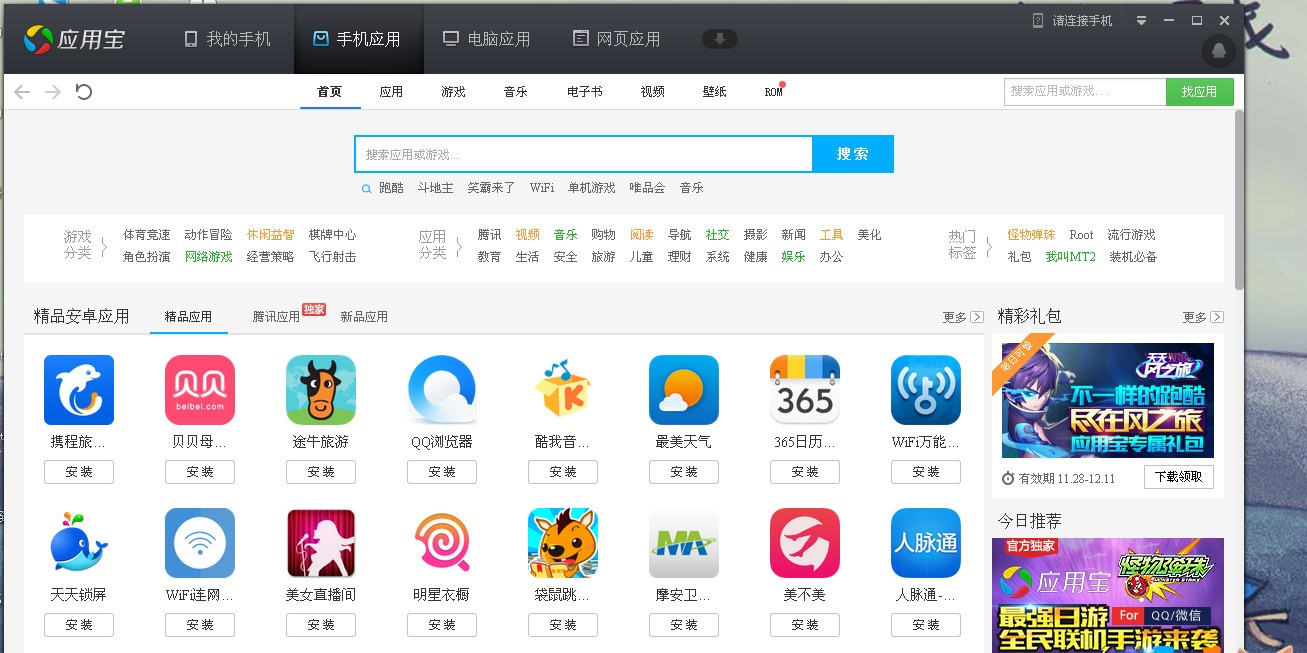Open the 袋鼠跳跳 game icon

point(563,543)
